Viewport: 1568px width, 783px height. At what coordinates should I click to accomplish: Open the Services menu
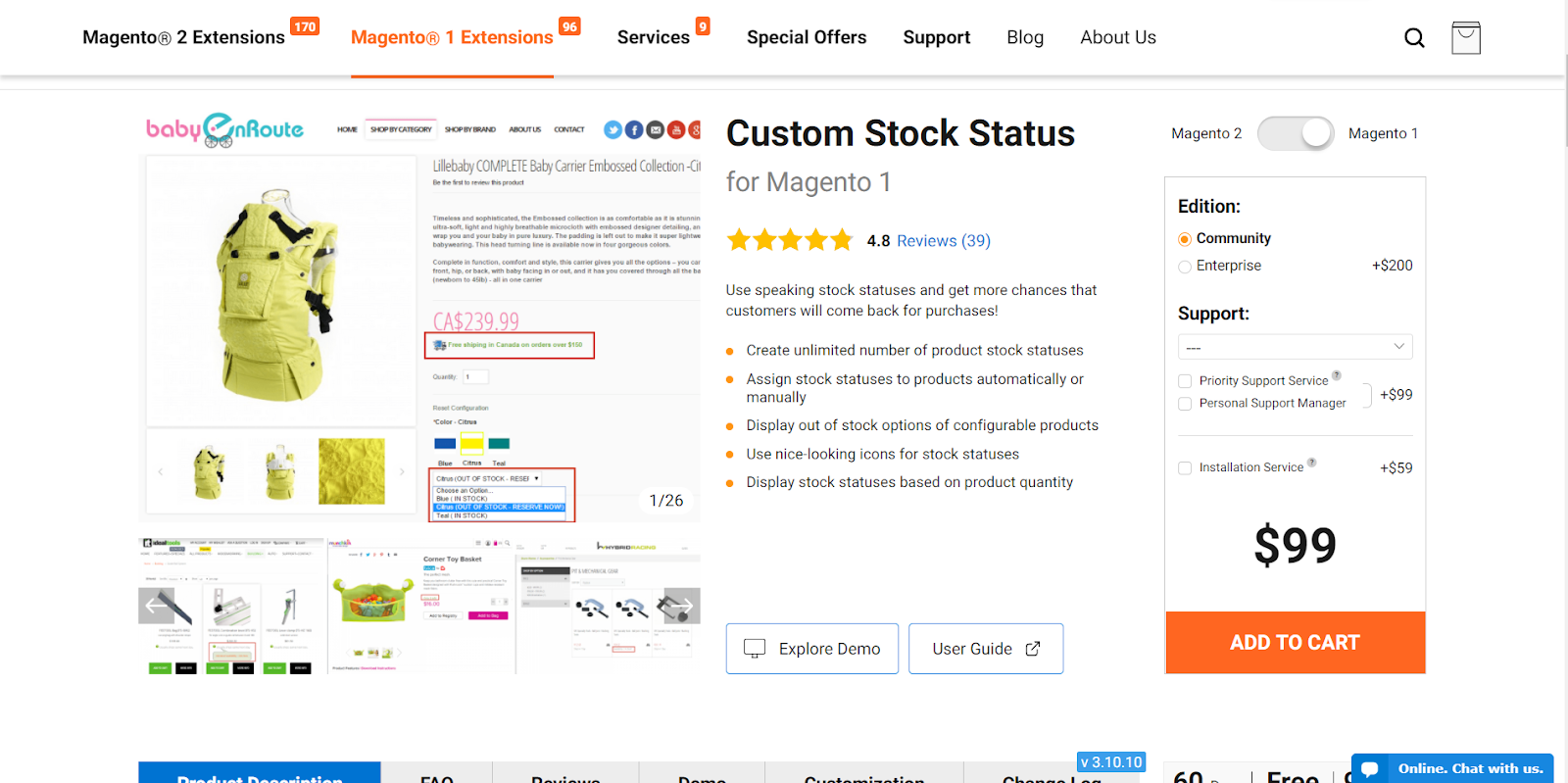[654, 37]
